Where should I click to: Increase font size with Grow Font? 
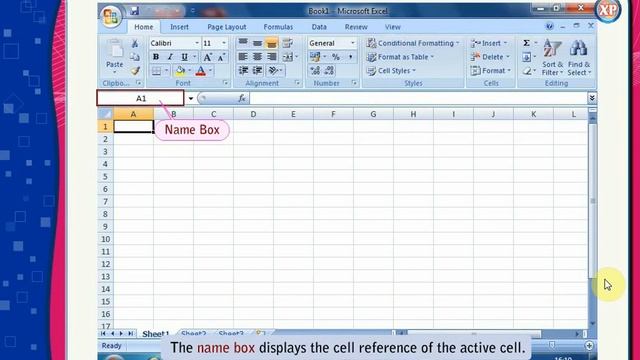[208, 57]
